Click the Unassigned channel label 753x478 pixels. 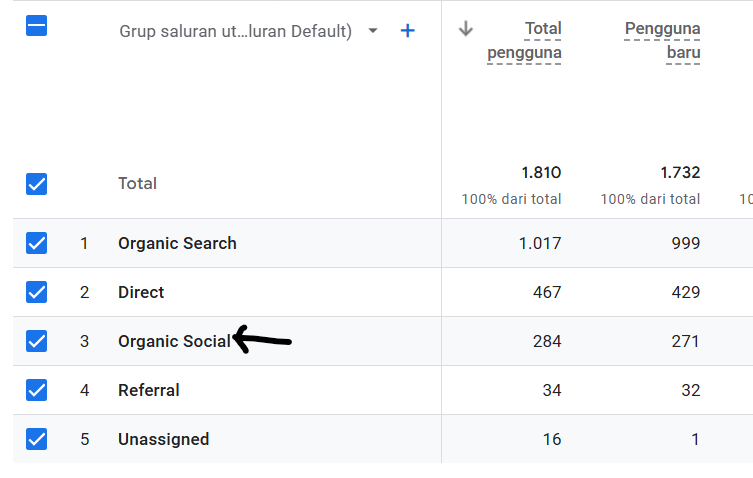163,439
